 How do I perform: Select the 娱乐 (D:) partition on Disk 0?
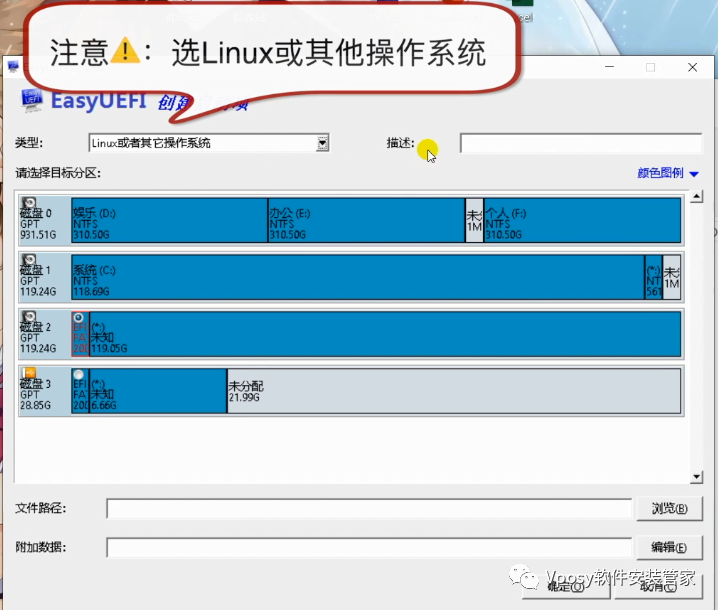coord(168,221)
